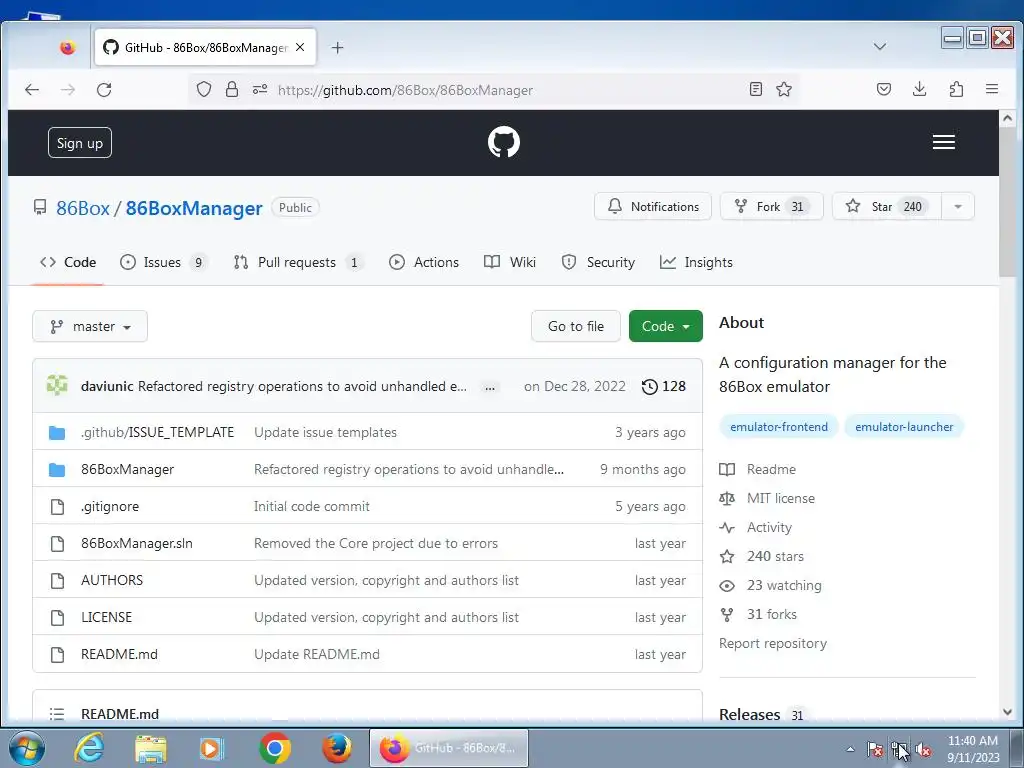Select the Code repository tab
Image resolution: width=1024 pixels, height=768 pixels.
(x=68, y=263)
